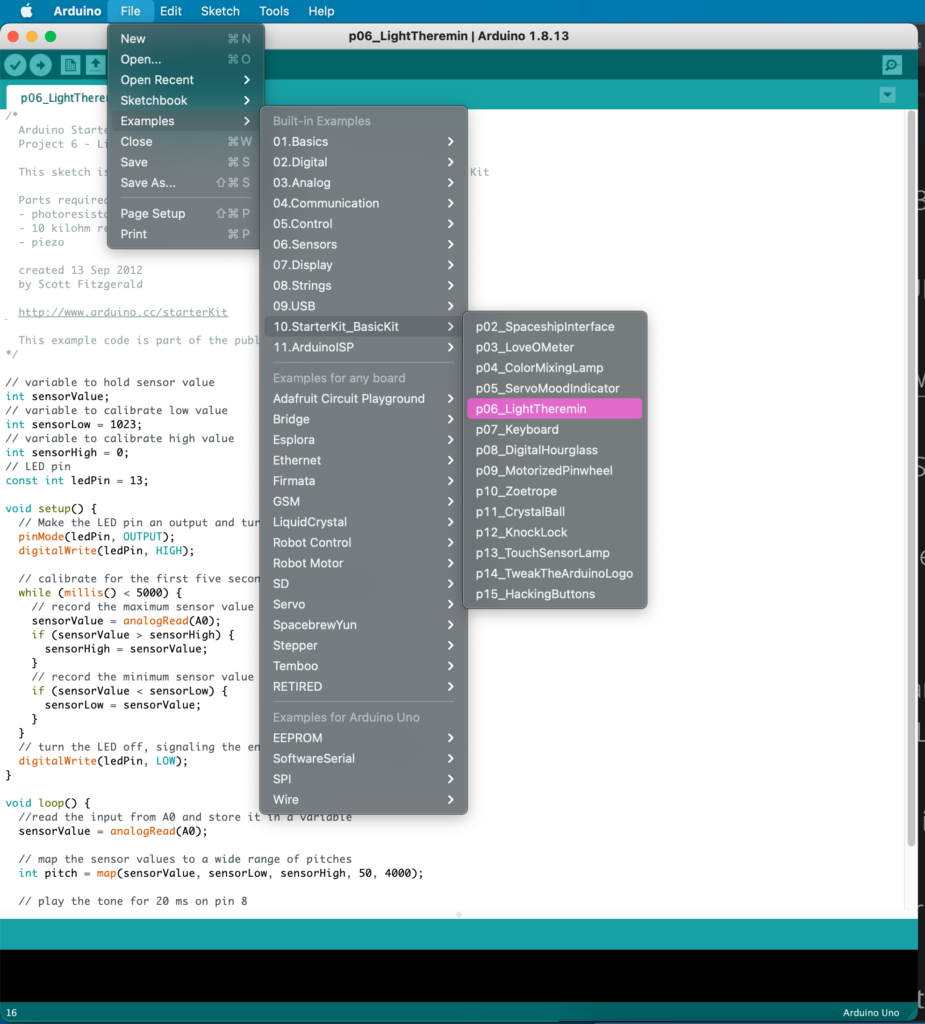Expand the Wire examples submenu
The height and width of the screenshot is (1024, 925).
pyautogui.click(x=363, y=799)
